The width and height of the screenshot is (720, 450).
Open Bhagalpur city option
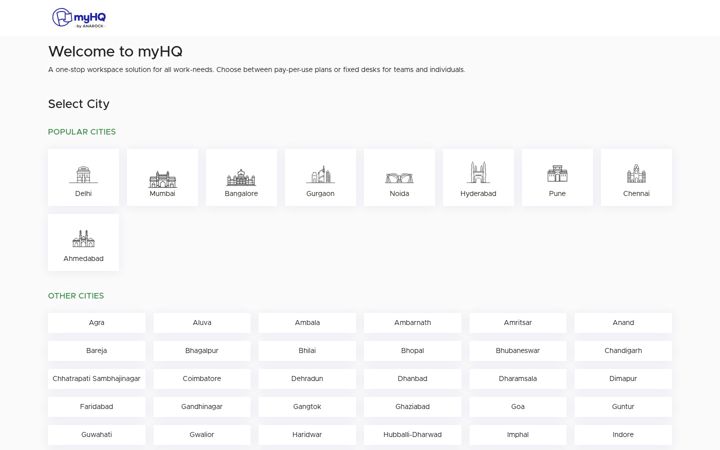tap(202, 351)
